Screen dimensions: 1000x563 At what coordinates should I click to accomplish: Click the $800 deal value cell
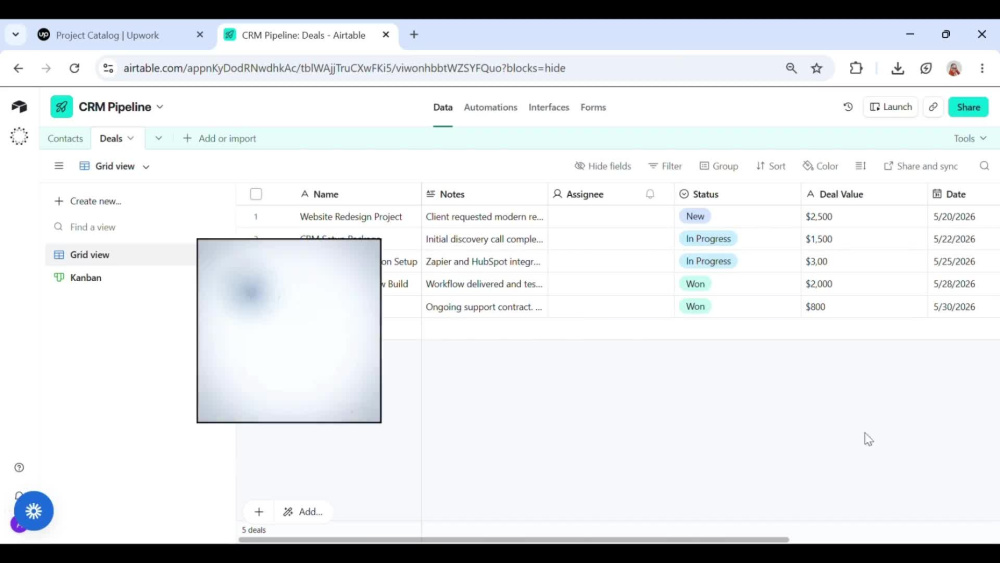click(864, 307)
